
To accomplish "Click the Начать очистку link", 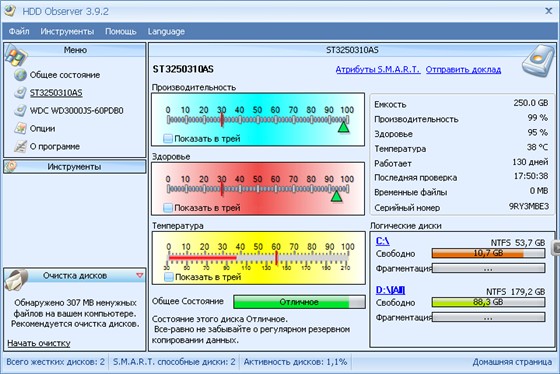I will coord(39,343).
